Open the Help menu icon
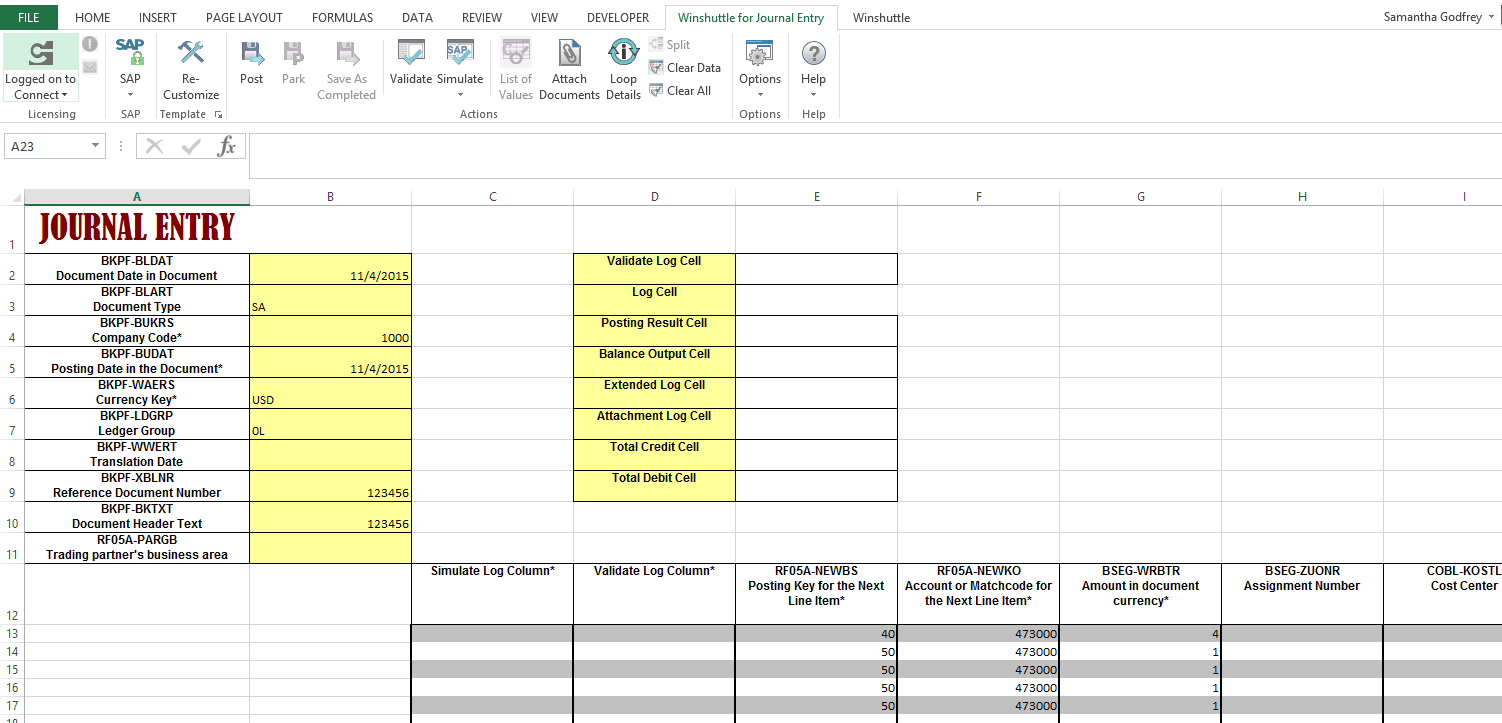 [814, 53]
